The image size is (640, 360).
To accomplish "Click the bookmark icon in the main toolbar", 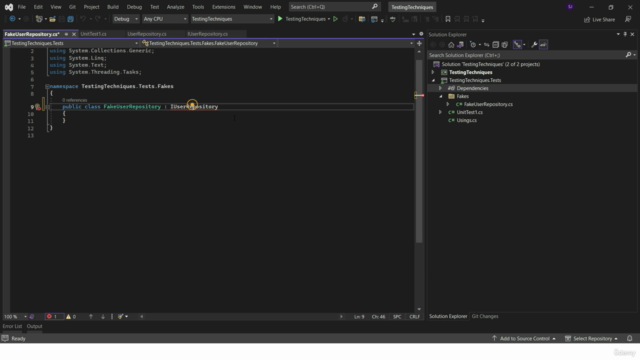I will pyautogui.click(x=448, y=19).
